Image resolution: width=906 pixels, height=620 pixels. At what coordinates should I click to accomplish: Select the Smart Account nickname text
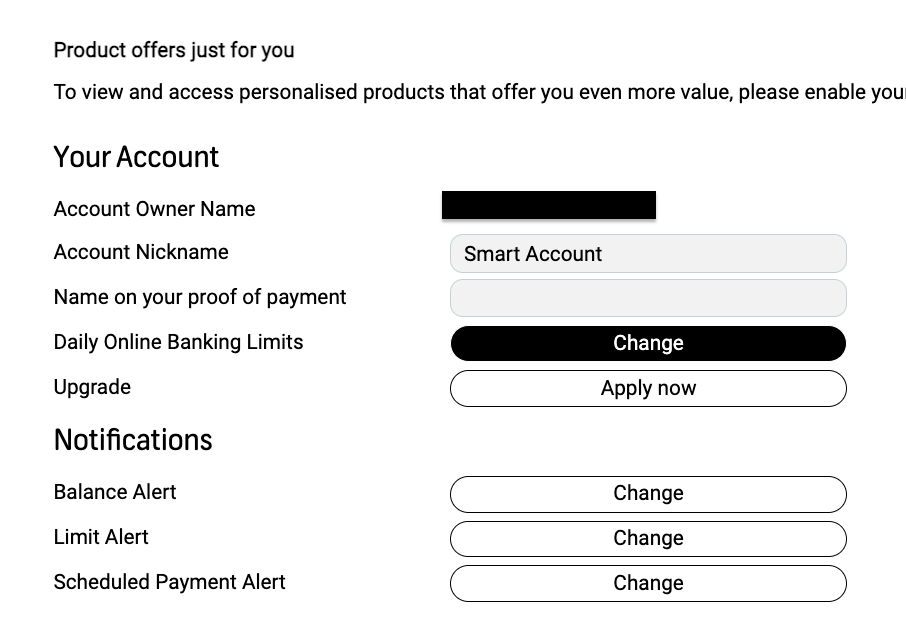[x=532, y=254]
